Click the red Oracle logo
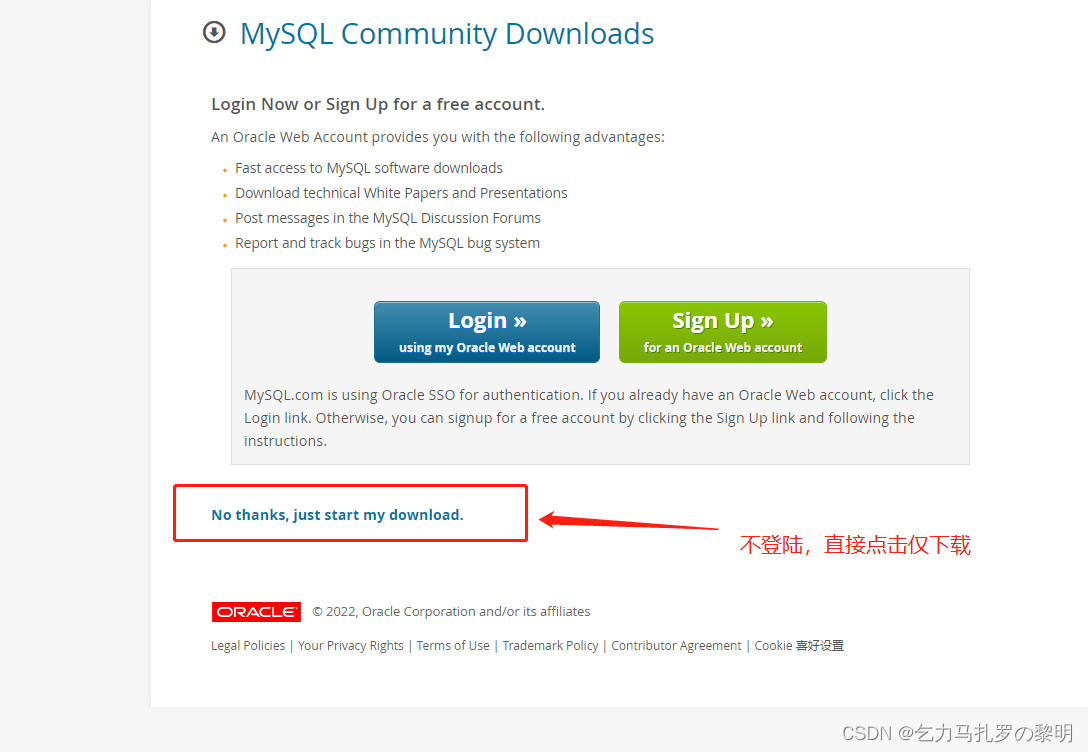The width and height of the screenshot is (1088, 752). (256, 612)
